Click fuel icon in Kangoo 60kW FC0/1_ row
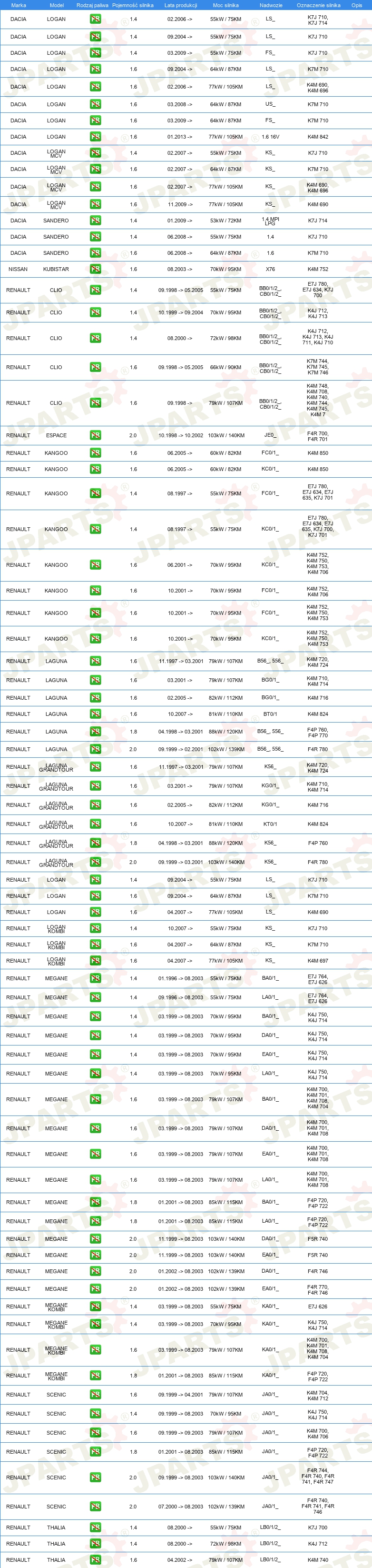This screenshot has height=1568, width=372. pyautogui.click(x=96, y=453)
